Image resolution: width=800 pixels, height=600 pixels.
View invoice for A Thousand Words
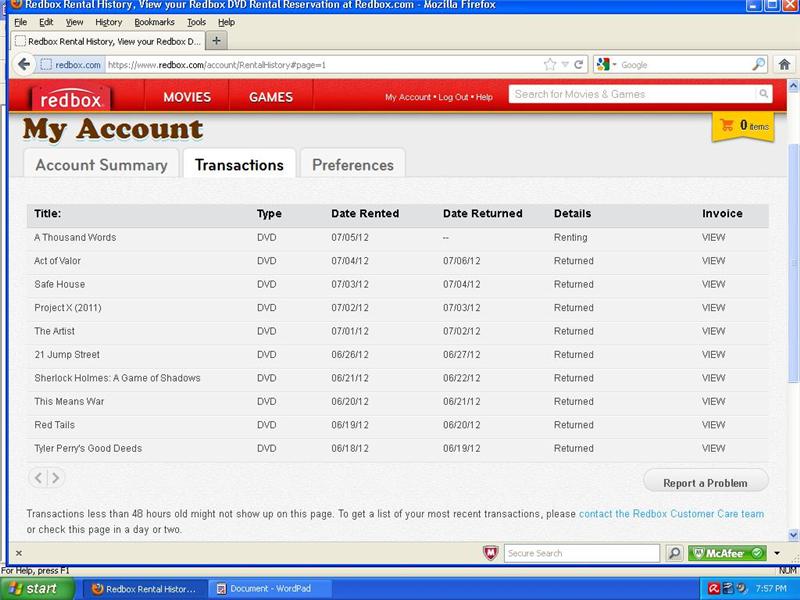[713, 237]
